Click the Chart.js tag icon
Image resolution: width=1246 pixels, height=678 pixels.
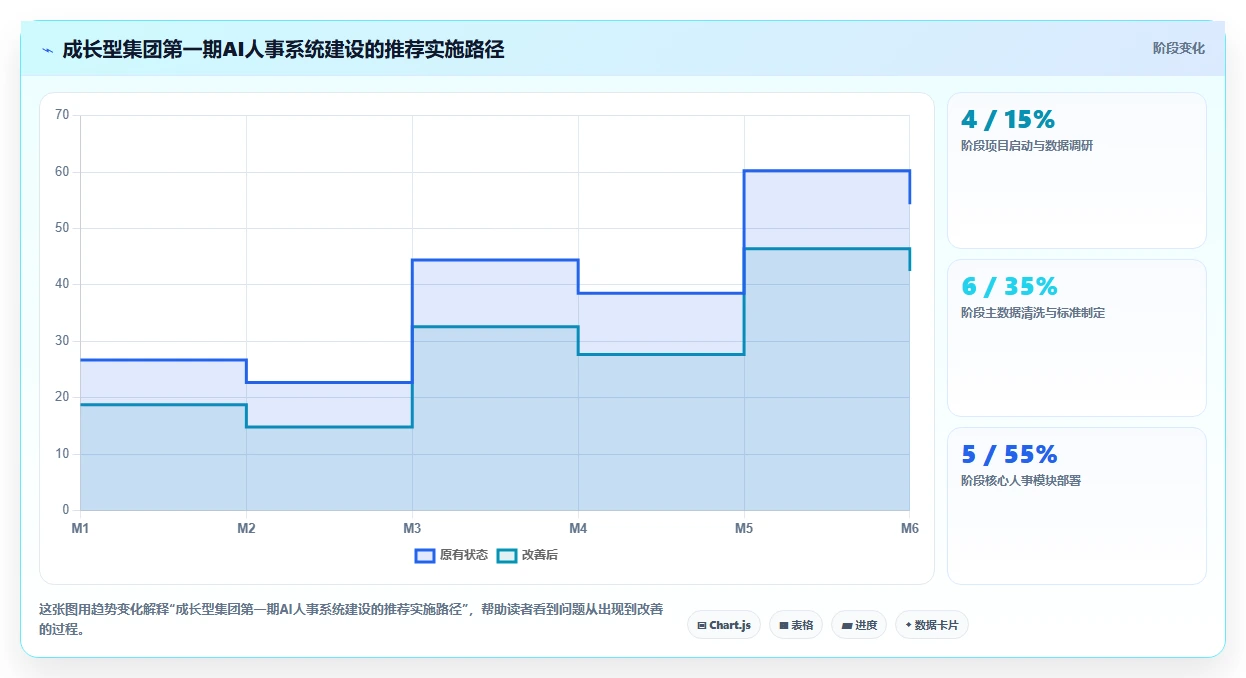(x=702, y=626)
